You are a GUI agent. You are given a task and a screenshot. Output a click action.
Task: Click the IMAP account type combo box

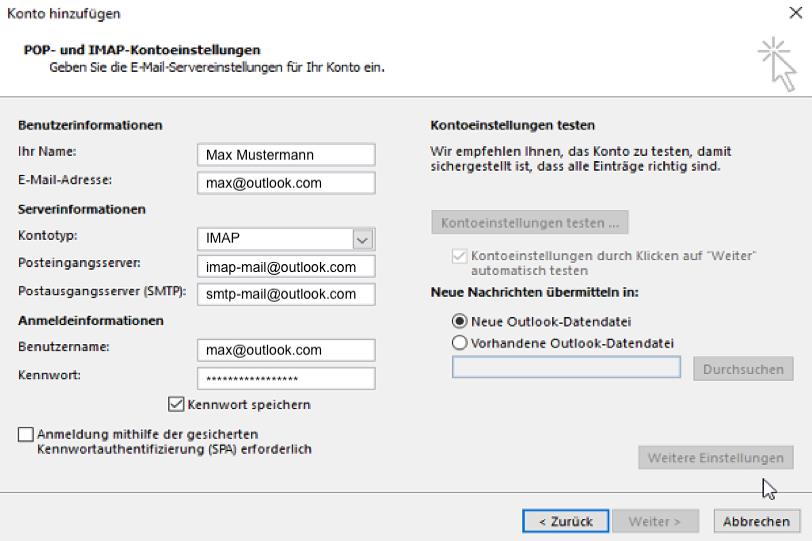tap(274, 240)
